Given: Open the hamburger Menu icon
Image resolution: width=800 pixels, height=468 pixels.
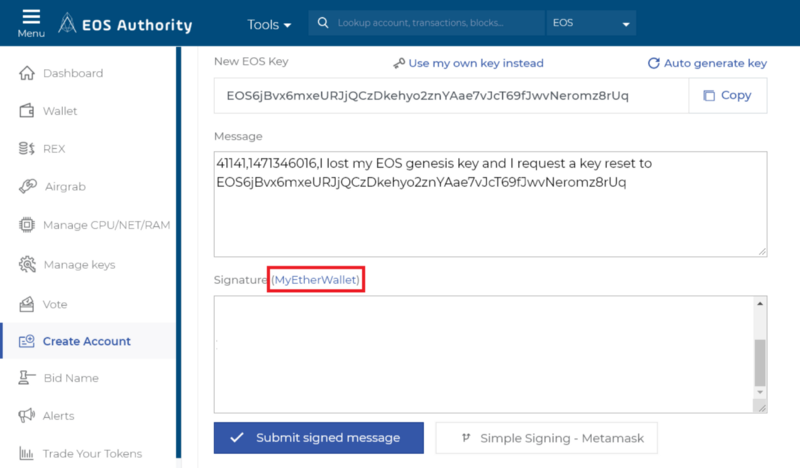Looking at the screenshot, I should point(31,17).
